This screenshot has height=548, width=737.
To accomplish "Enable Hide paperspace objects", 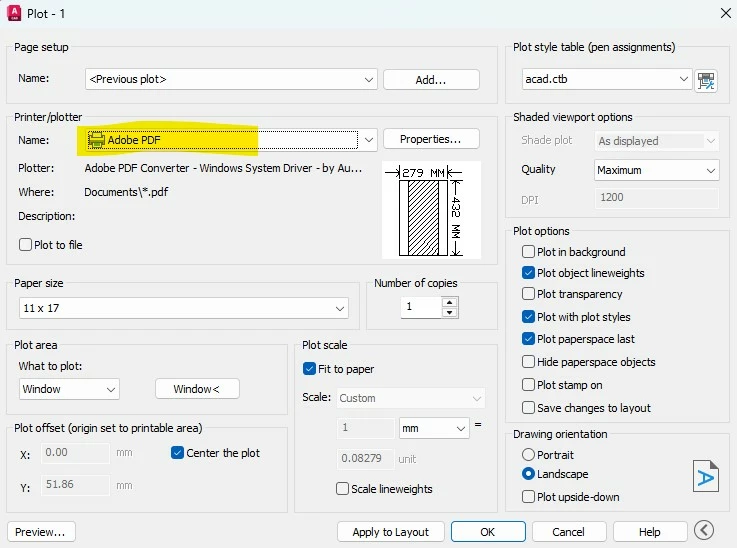I will (528, 362).
